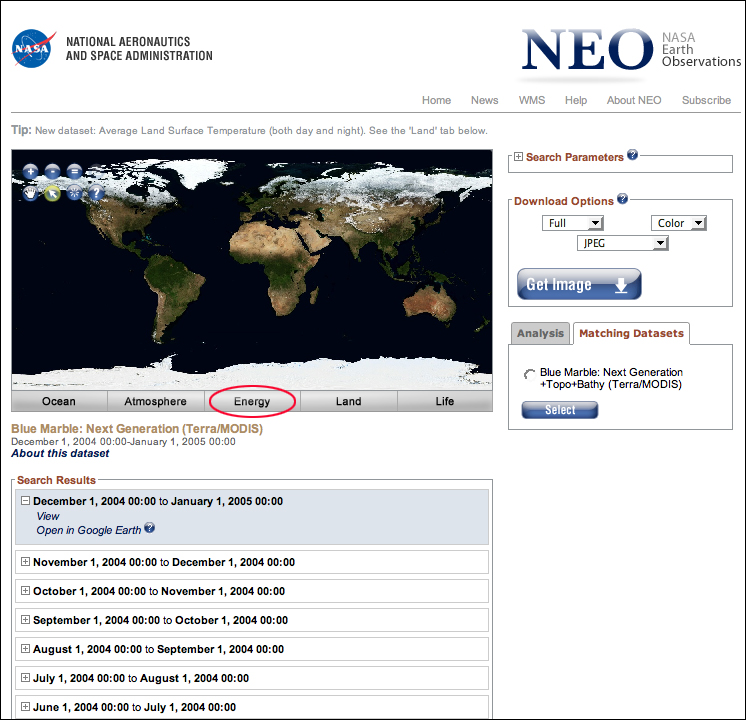The width and height of the screenshot is (746, 720).
Task: Open the About this dataset link
Action: [60, 453]
